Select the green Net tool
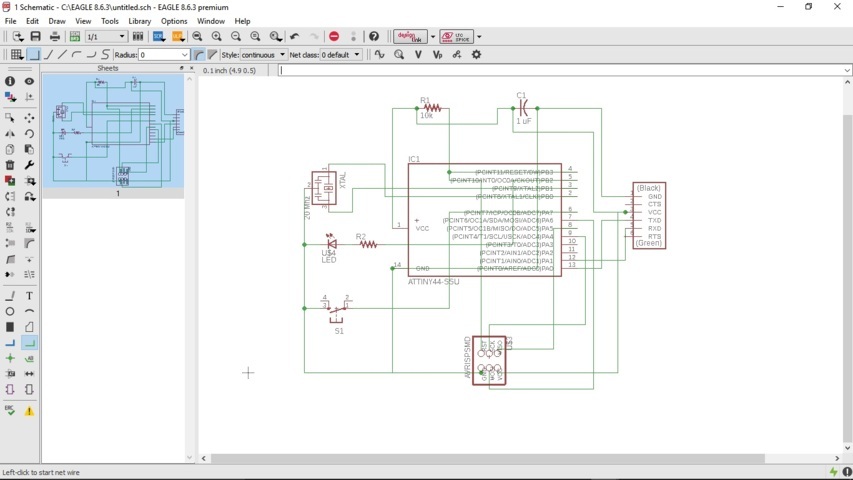Image resolution: width=853 pixels, height=480 pixels. pyautogui.click(x=29, y=343)
